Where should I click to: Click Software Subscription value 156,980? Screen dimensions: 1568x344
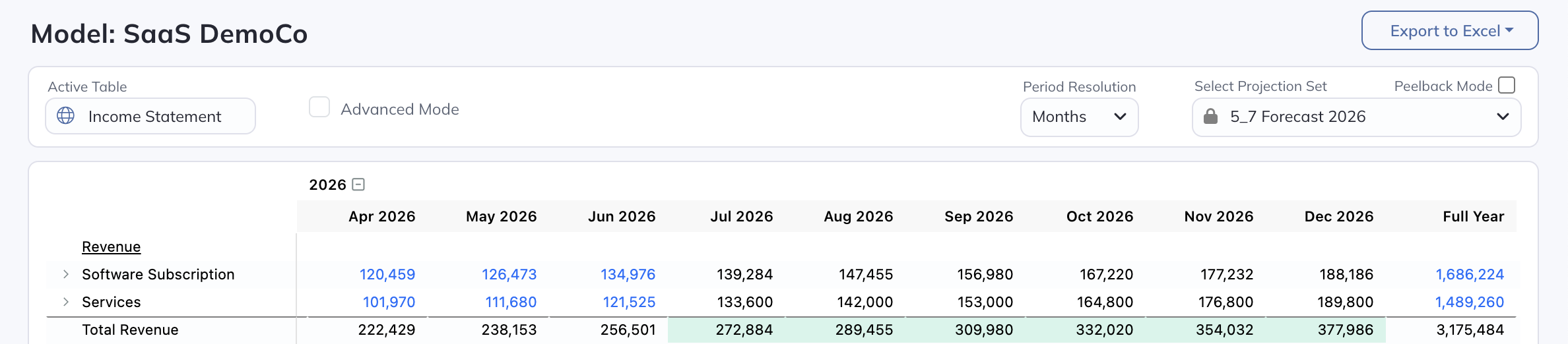pos(985,274)
